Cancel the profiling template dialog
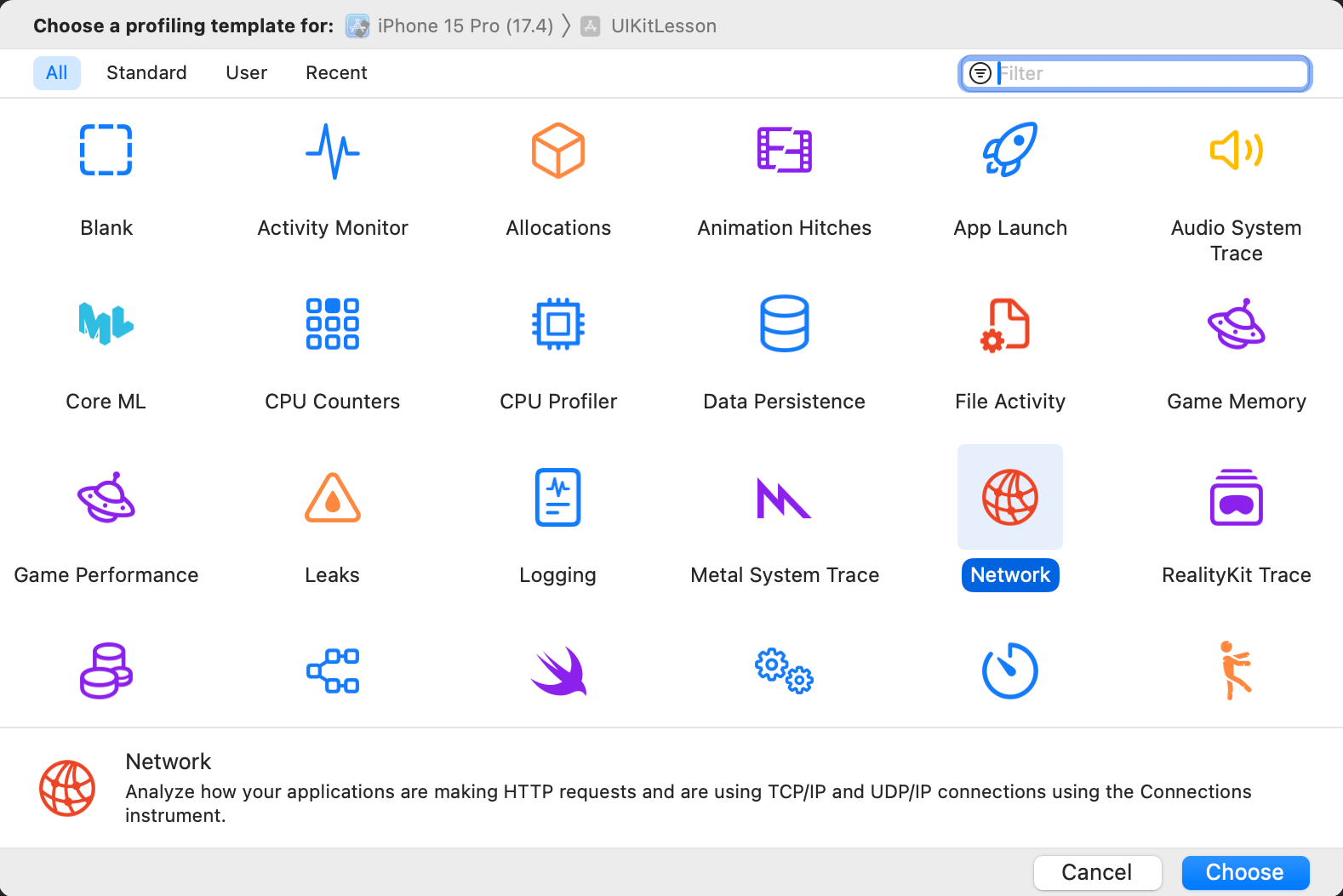The height and width of the screenshot is (896, 1343). (1097, 872)
